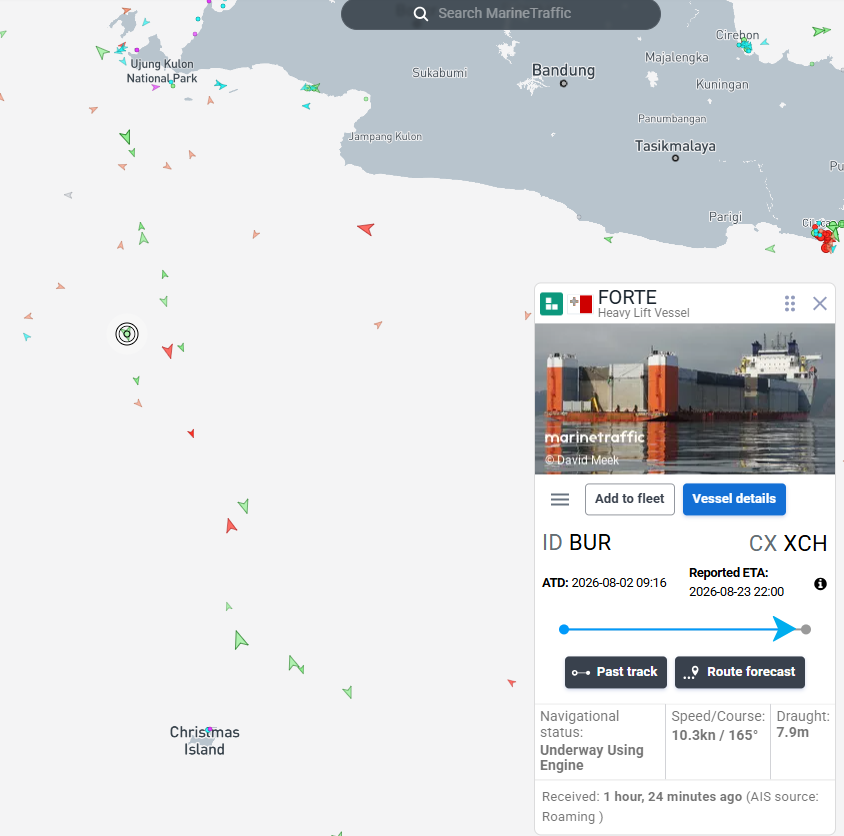Click the Christmas Island label
The height and width of the screenshot is (836, 844).
[205, 741]
